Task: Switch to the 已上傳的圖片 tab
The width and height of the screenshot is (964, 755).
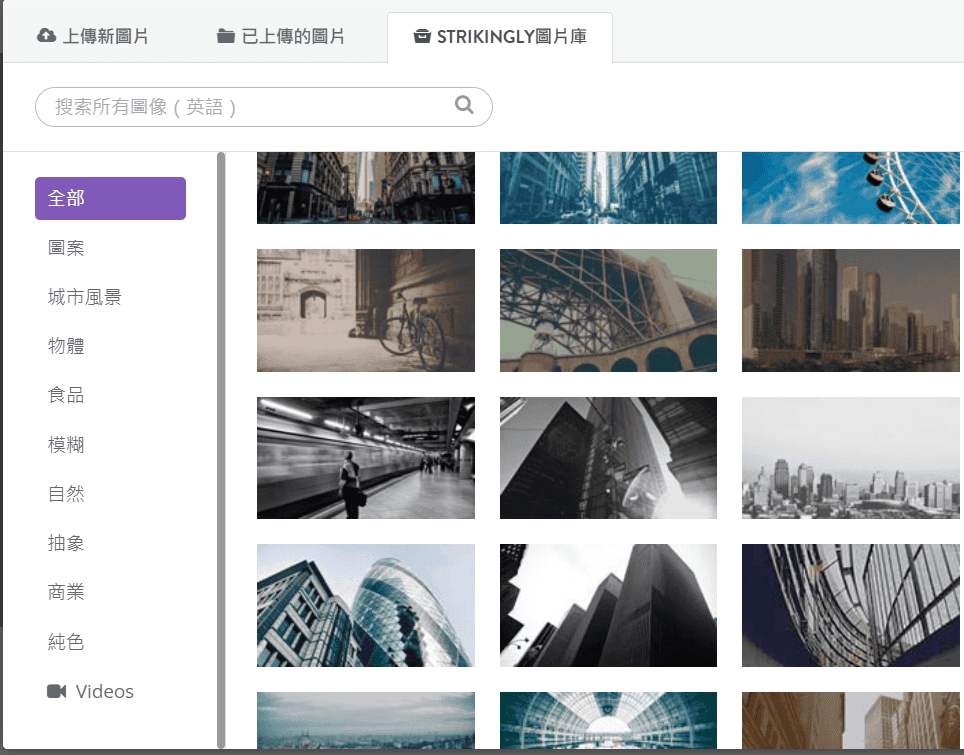Action: 281,36
